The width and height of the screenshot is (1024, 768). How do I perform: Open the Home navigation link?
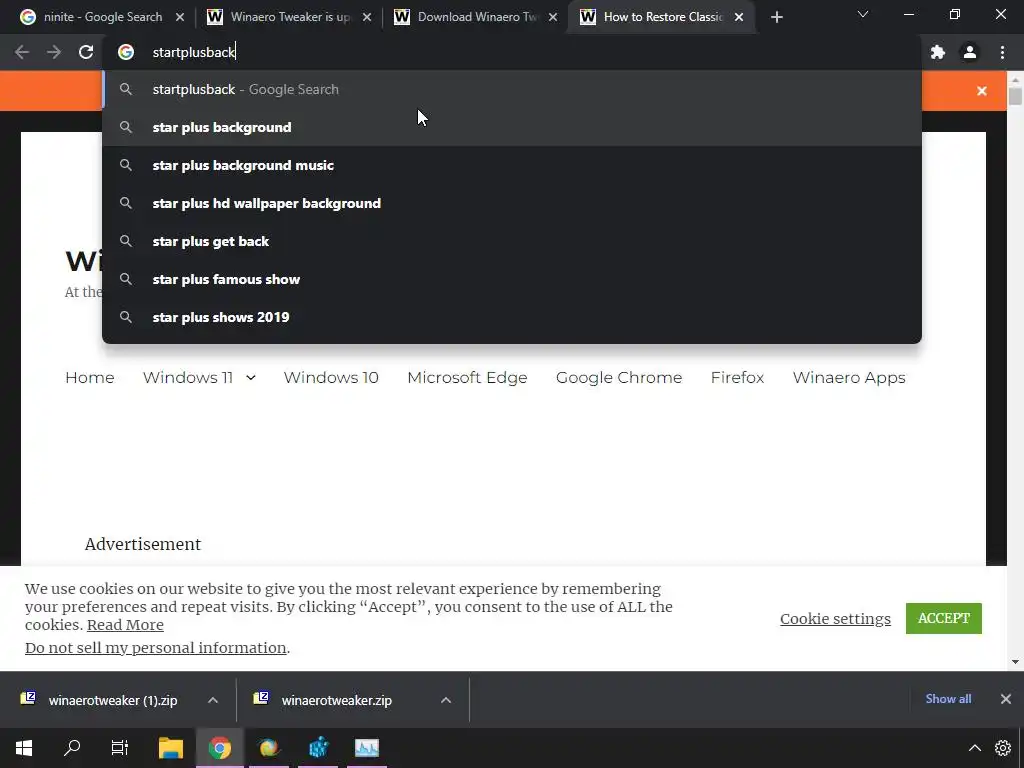coord(89,377)
